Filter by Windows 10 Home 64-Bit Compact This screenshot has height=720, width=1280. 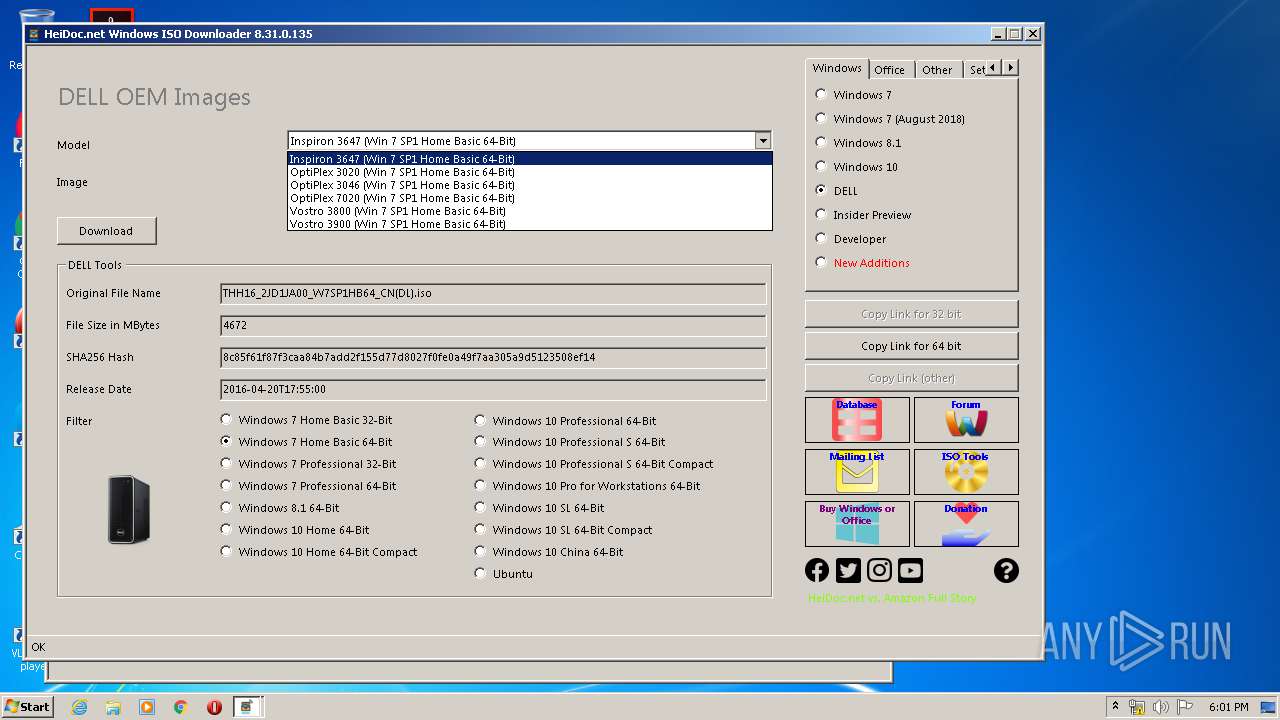click(226, 552)
